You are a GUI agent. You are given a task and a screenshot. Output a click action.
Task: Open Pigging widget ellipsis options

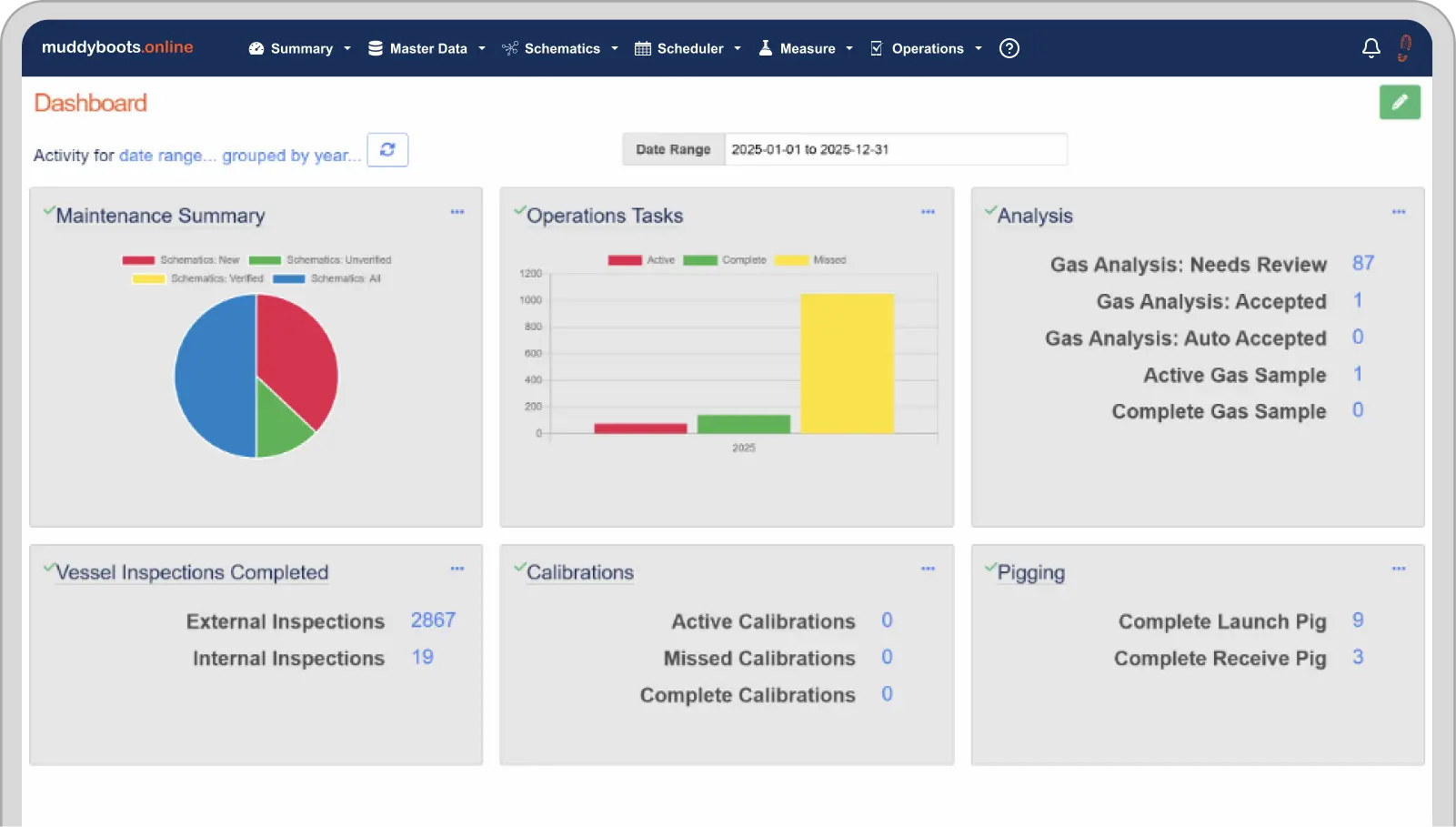click(1398, 569)
